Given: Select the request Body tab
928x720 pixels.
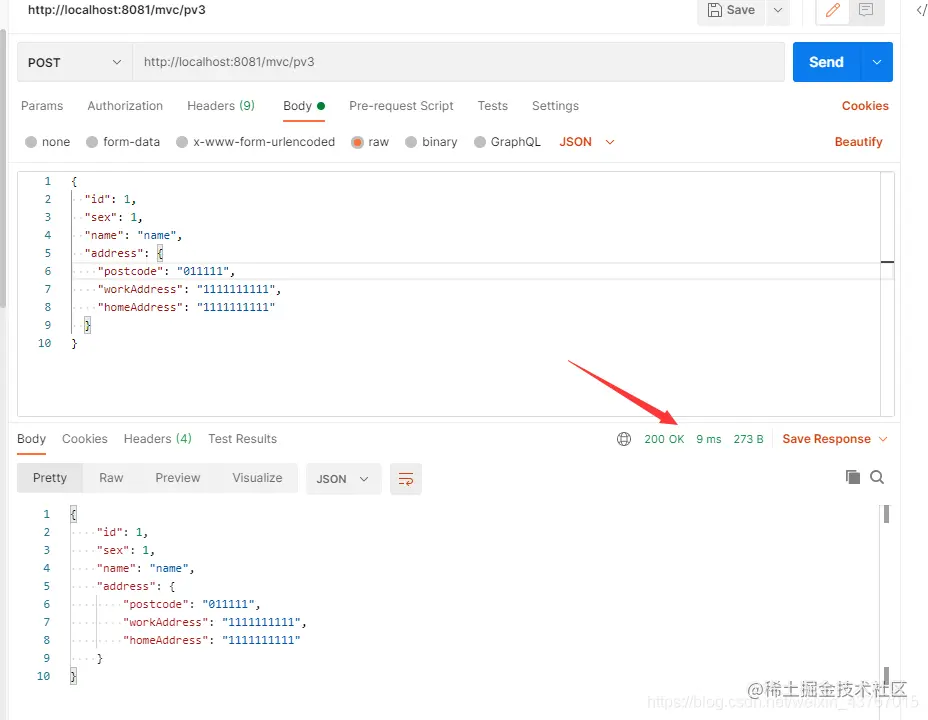Looking at the screenshot, I should 304,106.
